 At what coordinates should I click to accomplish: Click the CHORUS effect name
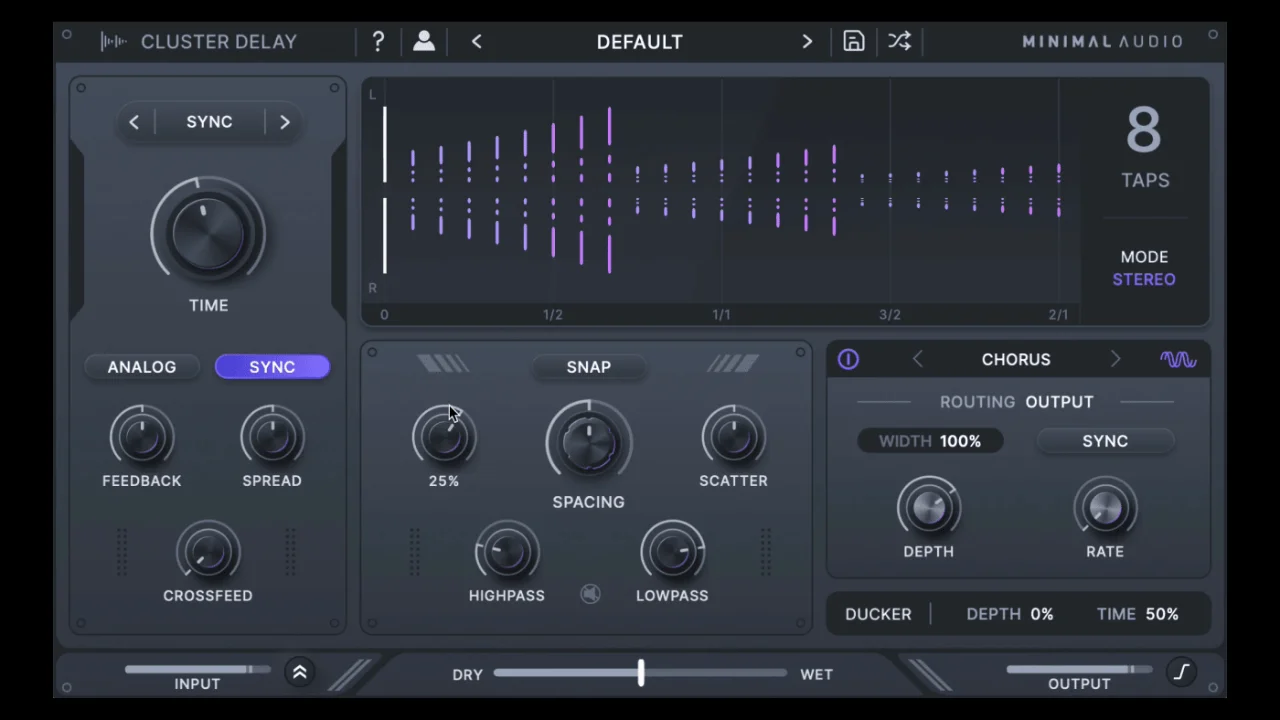click(1016, 359)
